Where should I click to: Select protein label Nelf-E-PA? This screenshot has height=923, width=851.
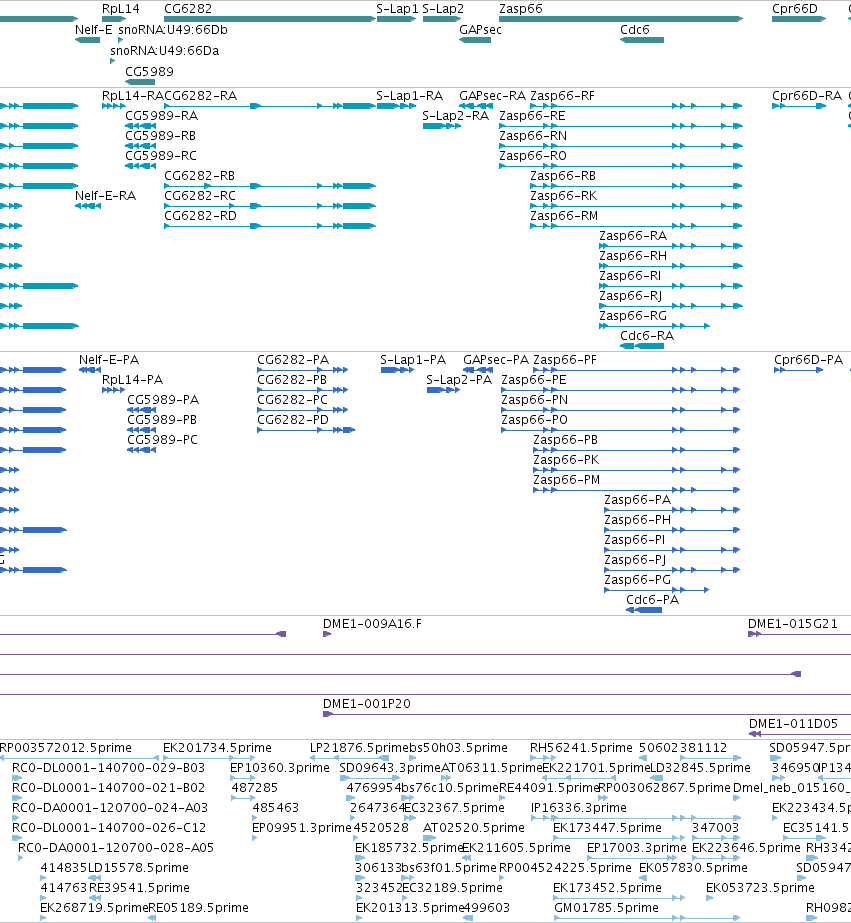[109, 360]
